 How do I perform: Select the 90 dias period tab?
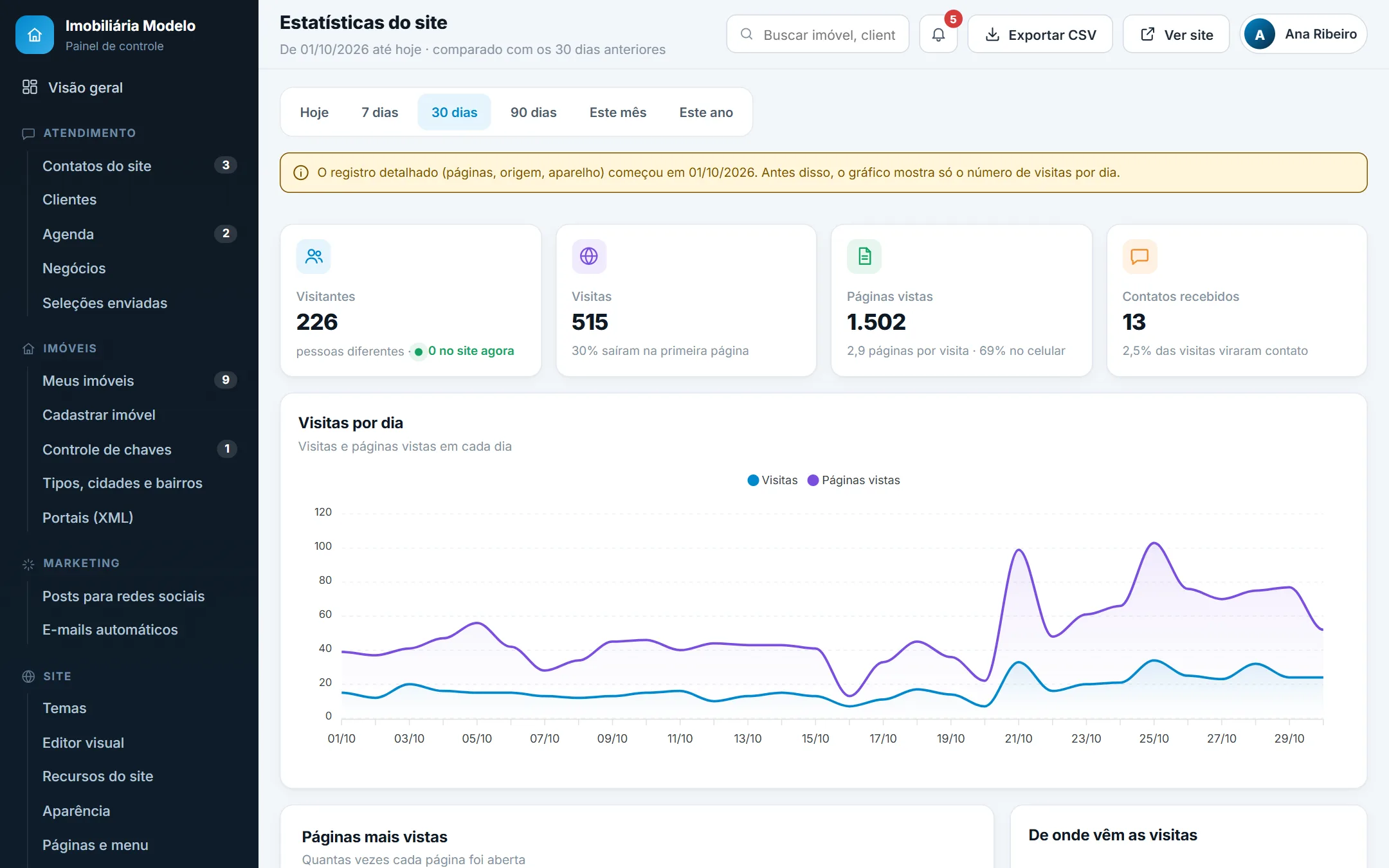(x=534, y=112)
